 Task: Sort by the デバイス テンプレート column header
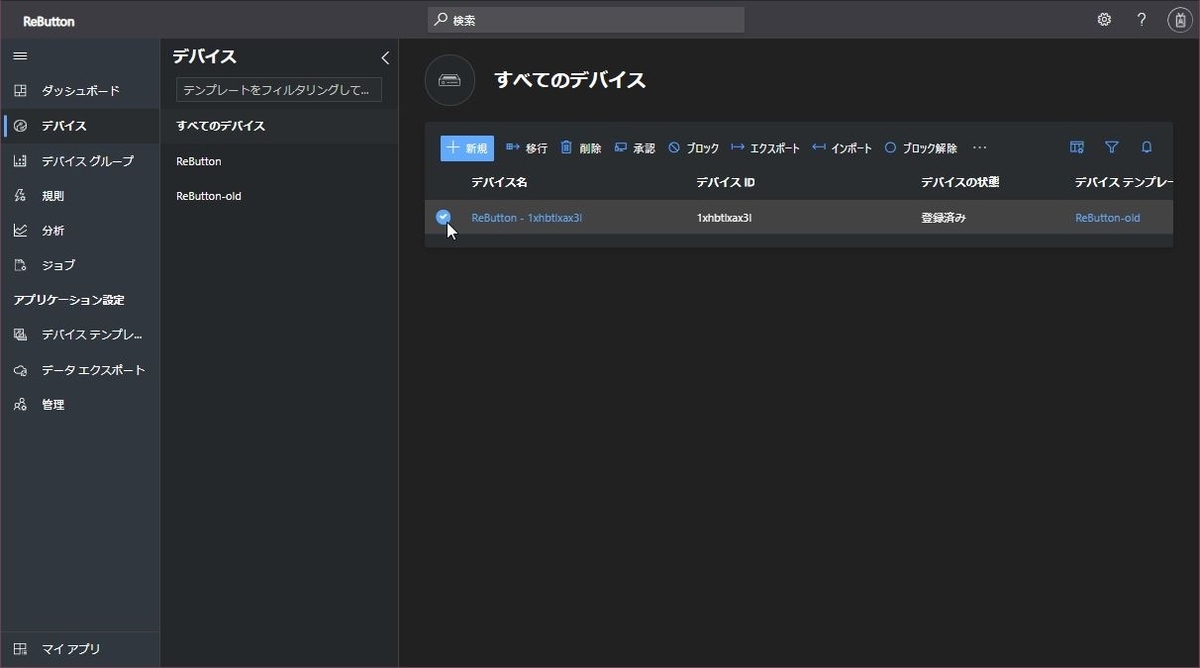pyautogui.click(x=1124, y=182)
